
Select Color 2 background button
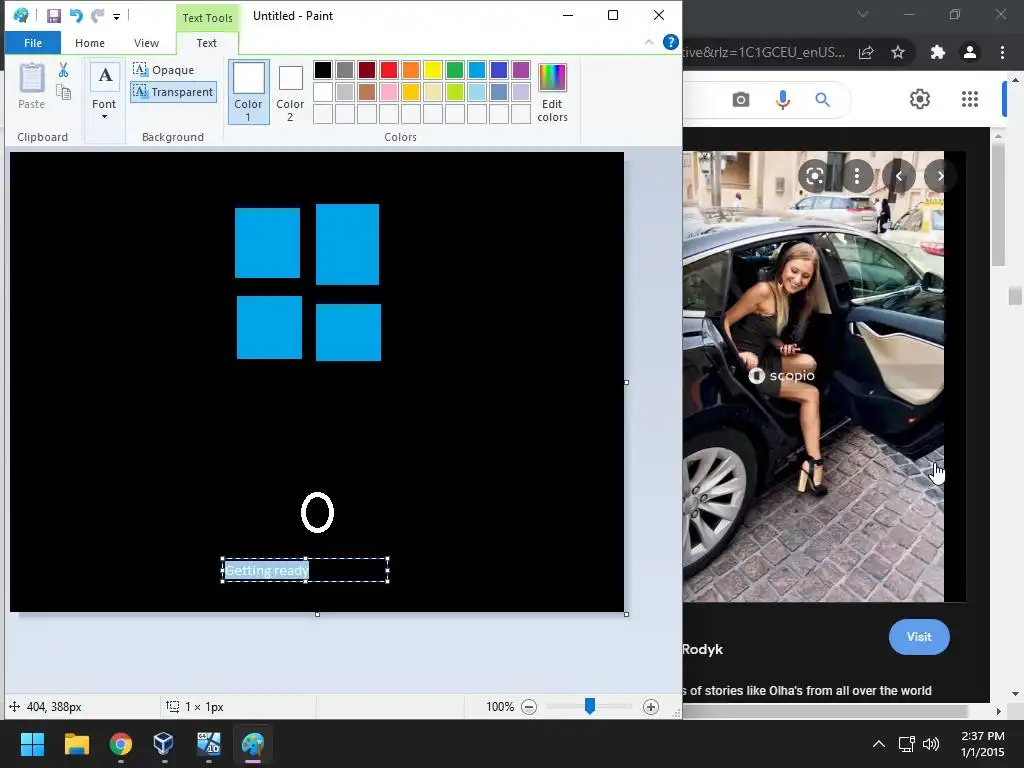(x=290, y=93)
